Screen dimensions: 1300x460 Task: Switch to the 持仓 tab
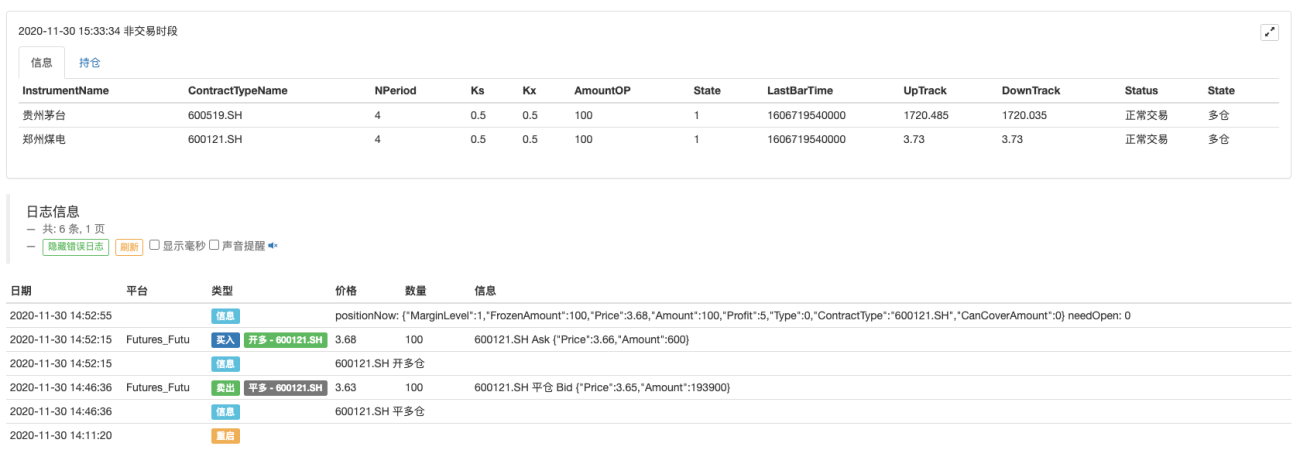[90, 62]
